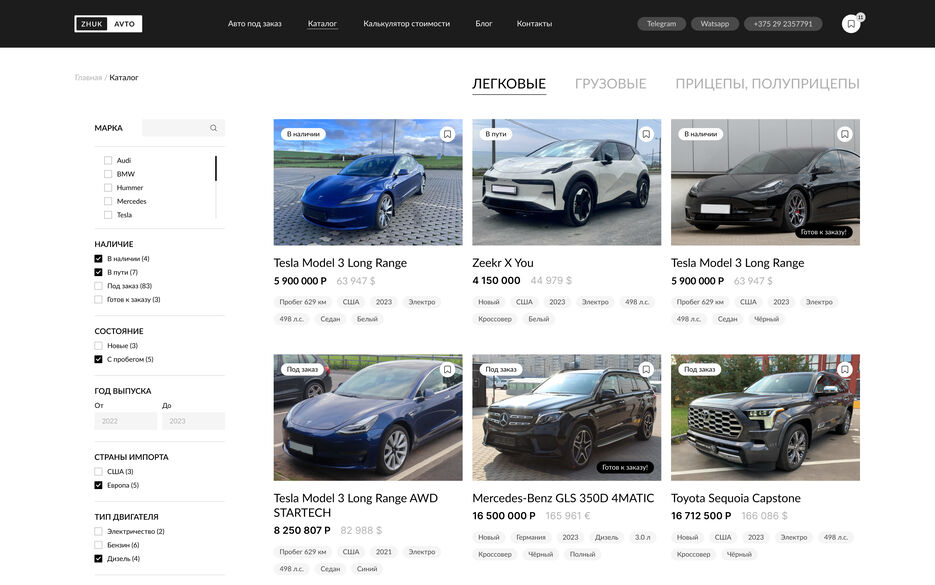Click the search magnifier in Марка field
Viewport: 935px width, 585px height.
pyautogui.click(x=213, y=128)
